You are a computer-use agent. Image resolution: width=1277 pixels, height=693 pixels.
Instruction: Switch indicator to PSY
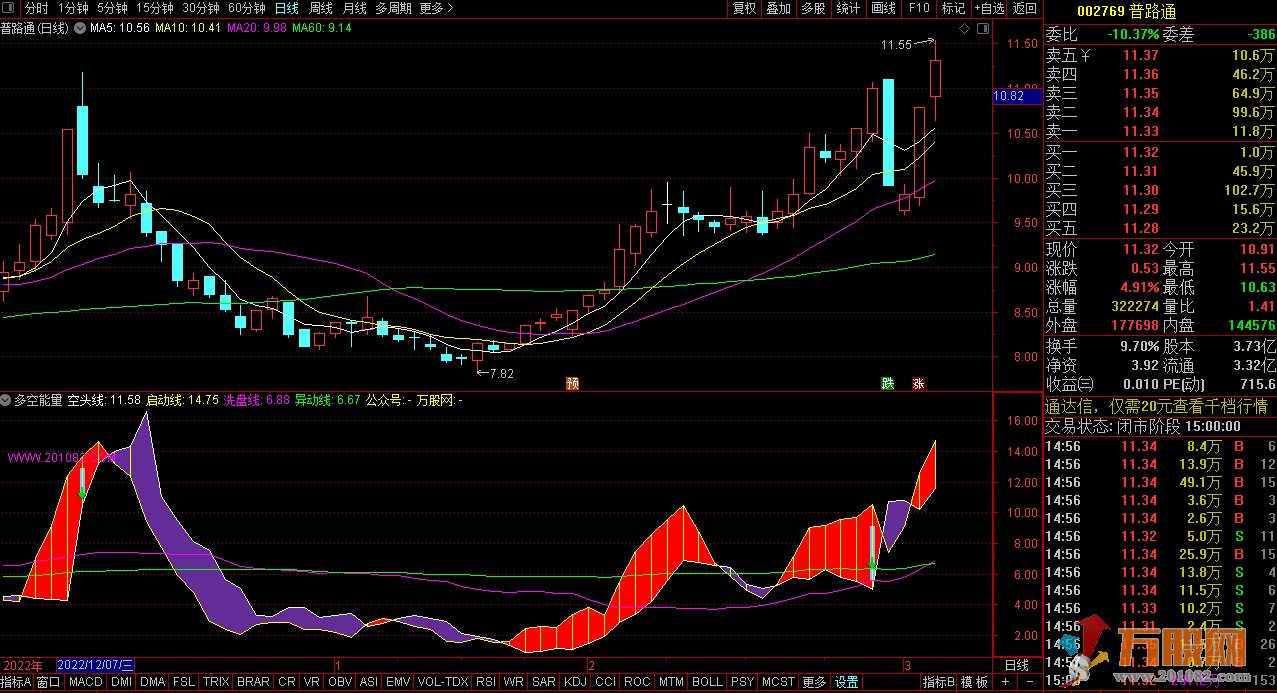click(x=743, y=682)
